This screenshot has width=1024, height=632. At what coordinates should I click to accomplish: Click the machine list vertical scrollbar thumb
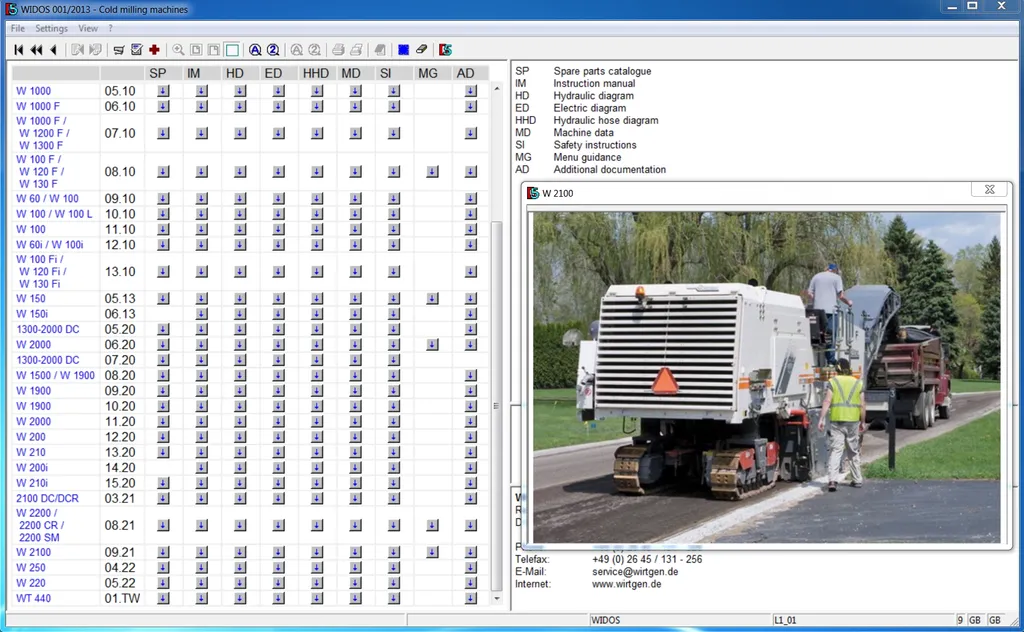[x=496, y=406]
